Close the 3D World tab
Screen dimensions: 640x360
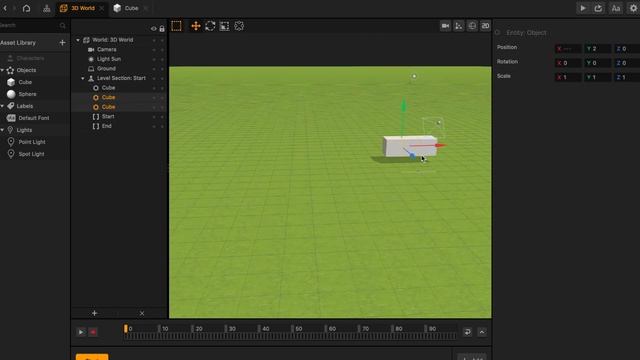102,8
